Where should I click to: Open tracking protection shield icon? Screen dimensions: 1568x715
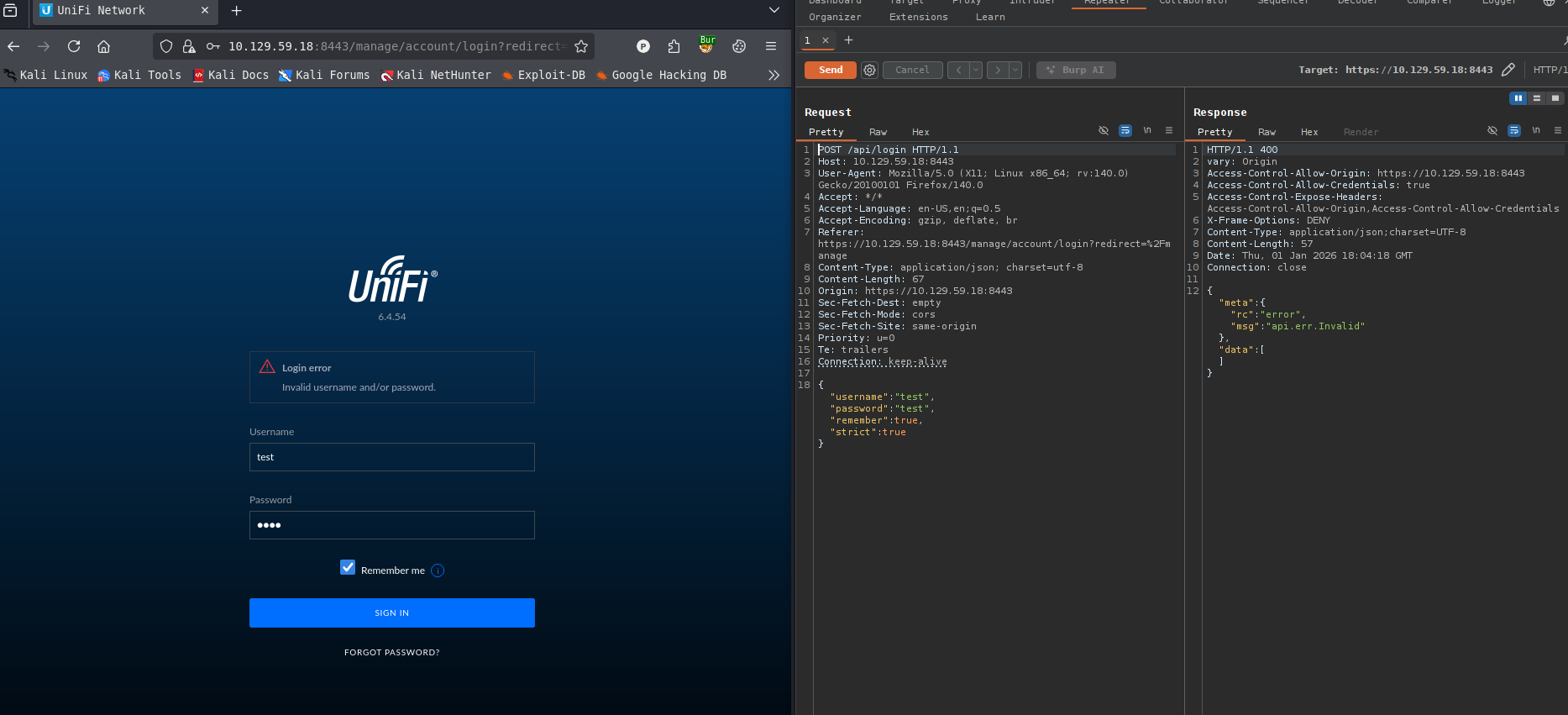coord(166,46)
